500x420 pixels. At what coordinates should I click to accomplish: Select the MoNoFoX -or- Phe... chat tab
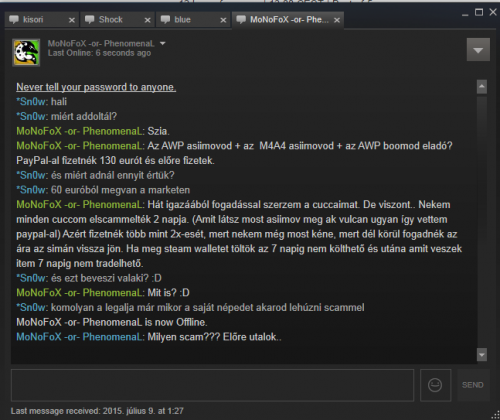click(x=288, y=20)
